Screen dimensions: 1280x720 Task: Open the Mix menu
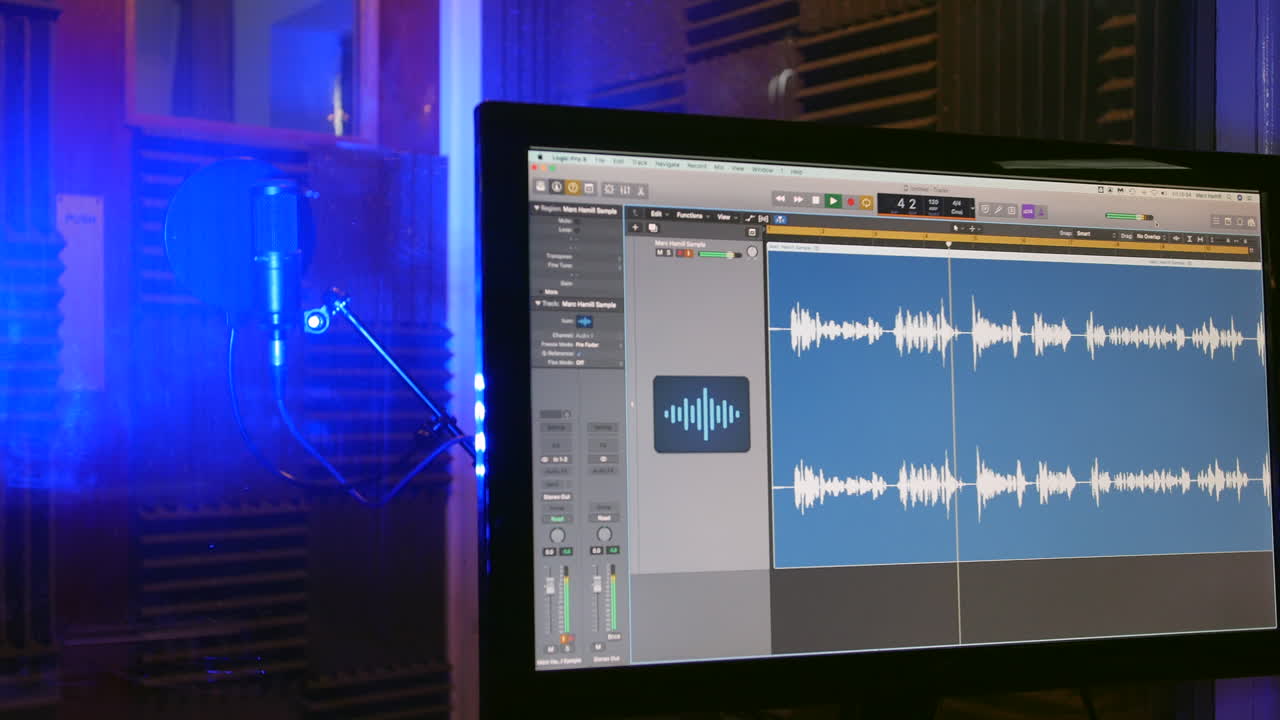click(x=718, y=168)
